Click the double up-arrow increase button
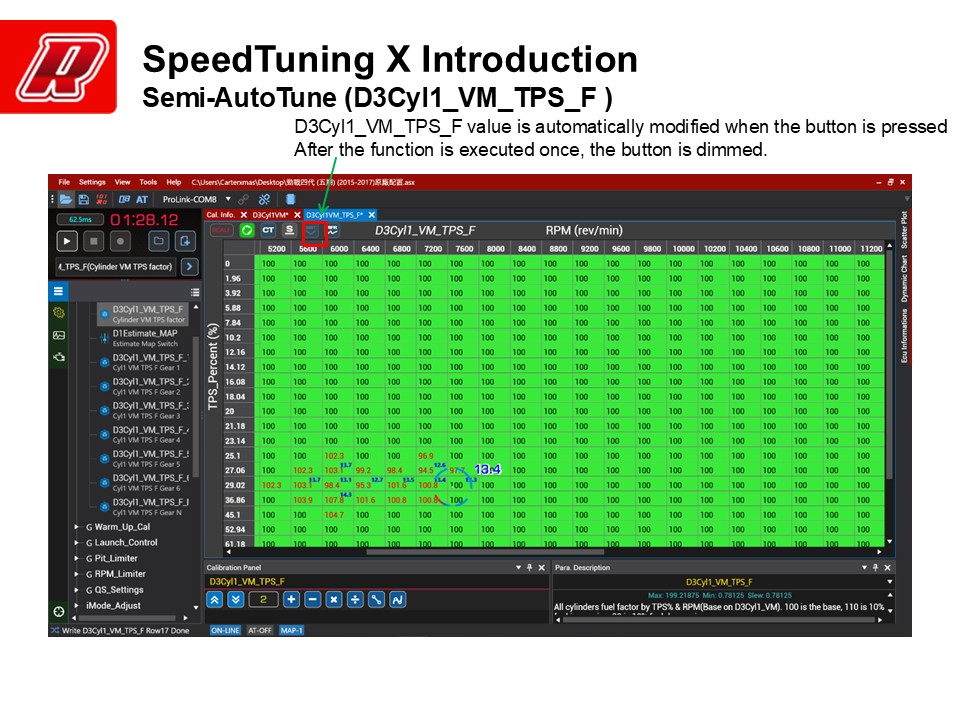960x720 pixels. (215, 599)
